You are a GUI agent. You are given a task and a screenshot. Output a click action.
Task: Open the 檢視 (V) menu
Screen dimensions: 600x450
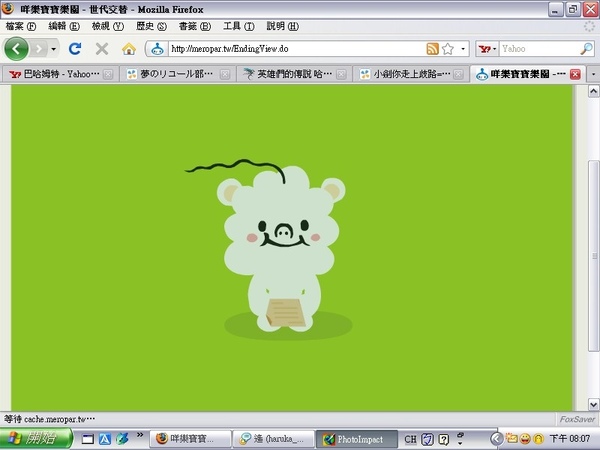click(x=108, y=26)
